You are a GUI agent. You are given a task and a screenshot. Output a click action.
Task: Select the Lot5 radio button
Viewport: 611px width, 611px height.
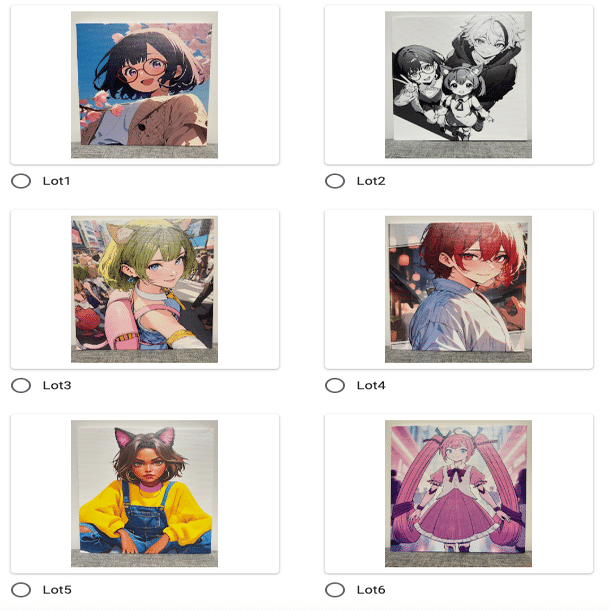(21, 590)
